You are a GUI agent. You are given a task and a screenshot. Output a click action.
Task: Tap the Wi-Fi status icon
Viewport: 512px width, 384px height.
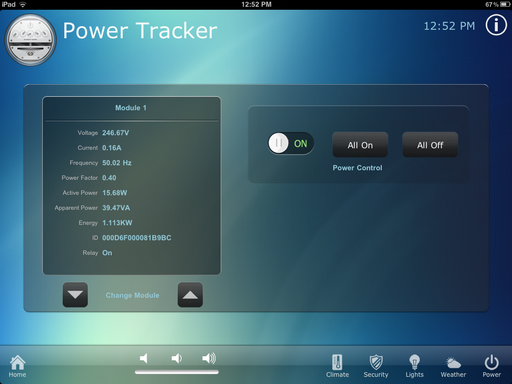(x=23, y=4)
